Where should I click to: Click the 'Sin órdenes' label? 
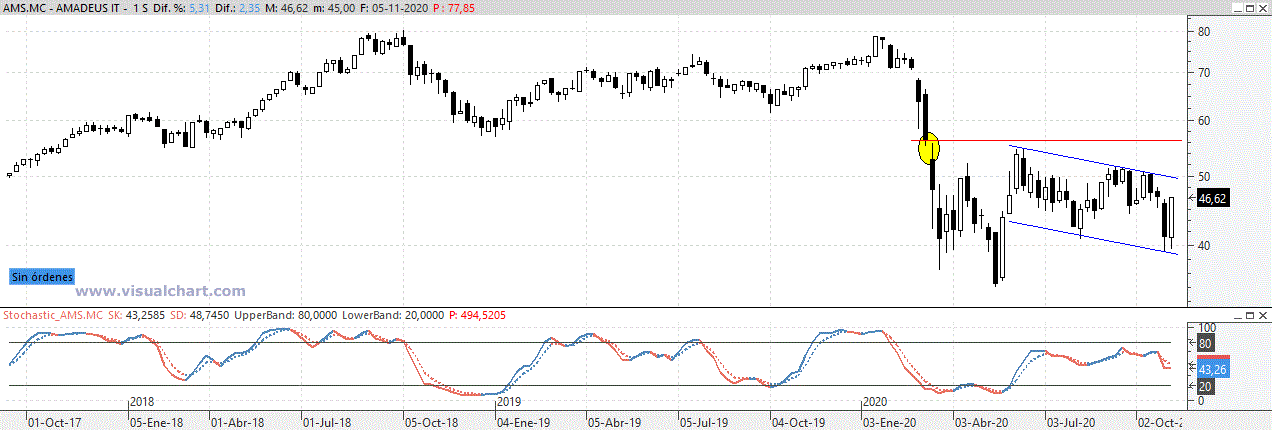click(x=42, y=276)
